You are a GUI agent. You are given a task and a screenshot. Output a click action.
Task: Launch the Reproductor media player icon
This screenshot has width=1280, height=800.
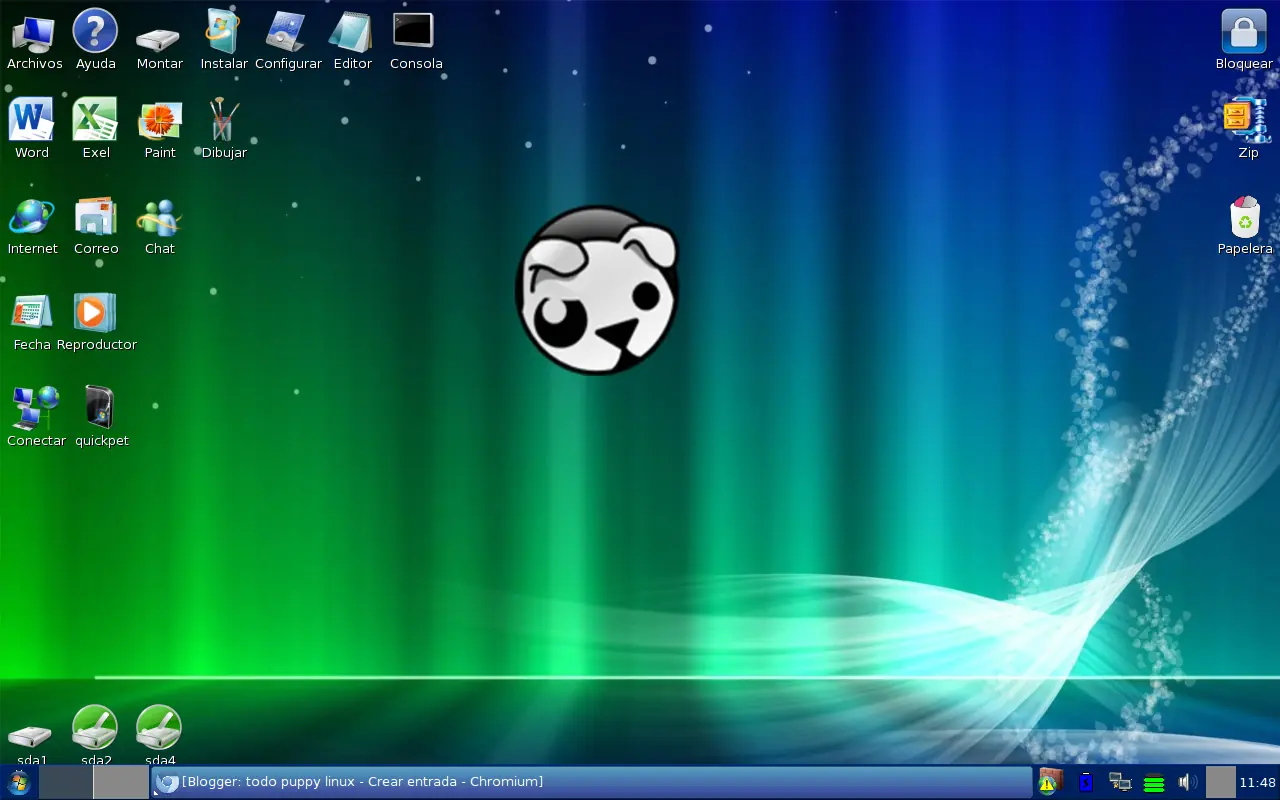pyautogui.click(x=95, y=312)
